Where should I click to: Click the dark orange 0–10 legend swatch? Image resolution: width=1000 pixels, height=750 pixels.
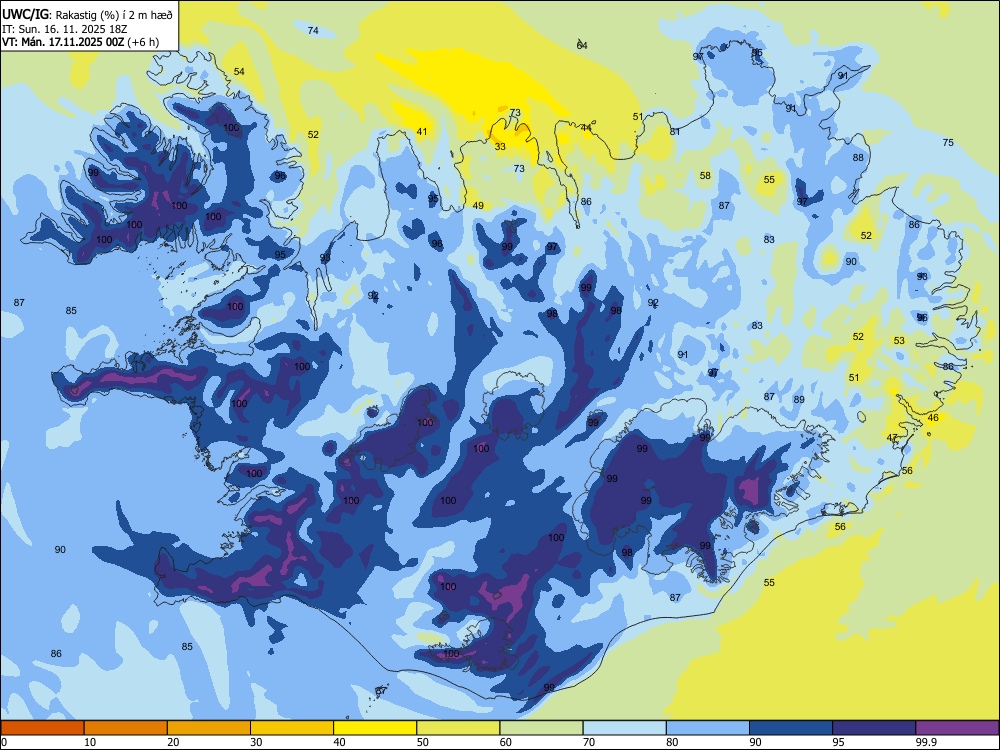click(42, 728)
